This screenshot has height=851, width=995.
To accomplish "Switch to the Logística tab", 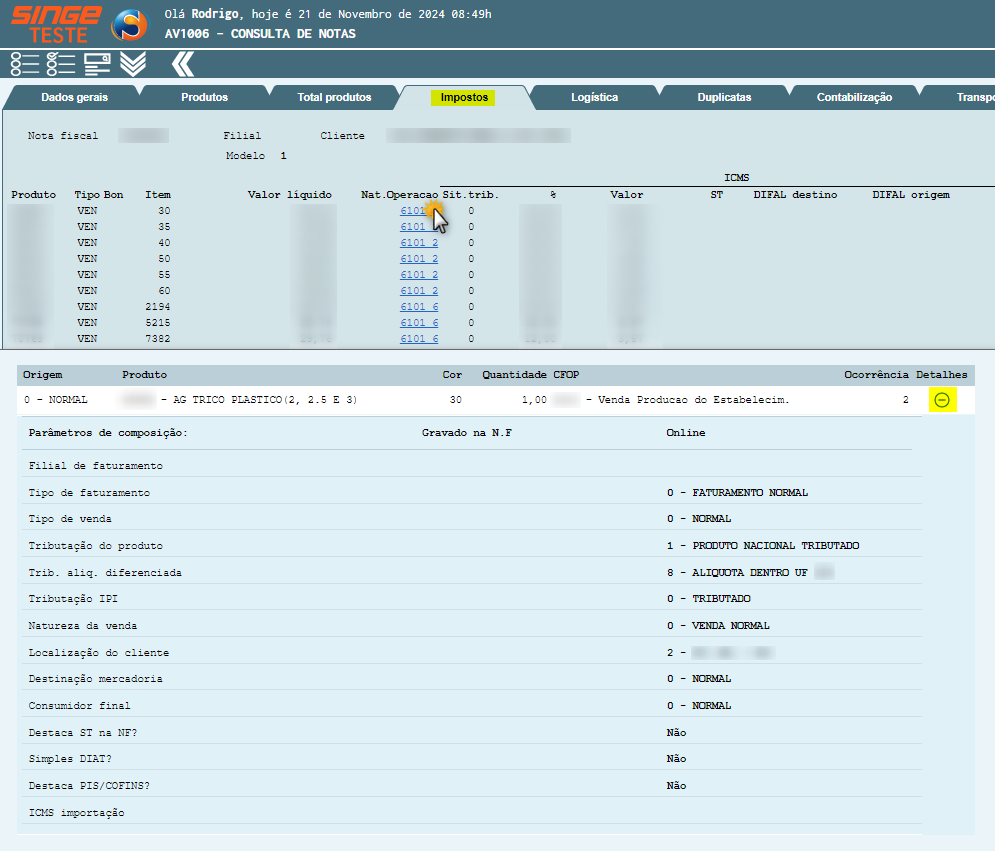I will (595, 97).
